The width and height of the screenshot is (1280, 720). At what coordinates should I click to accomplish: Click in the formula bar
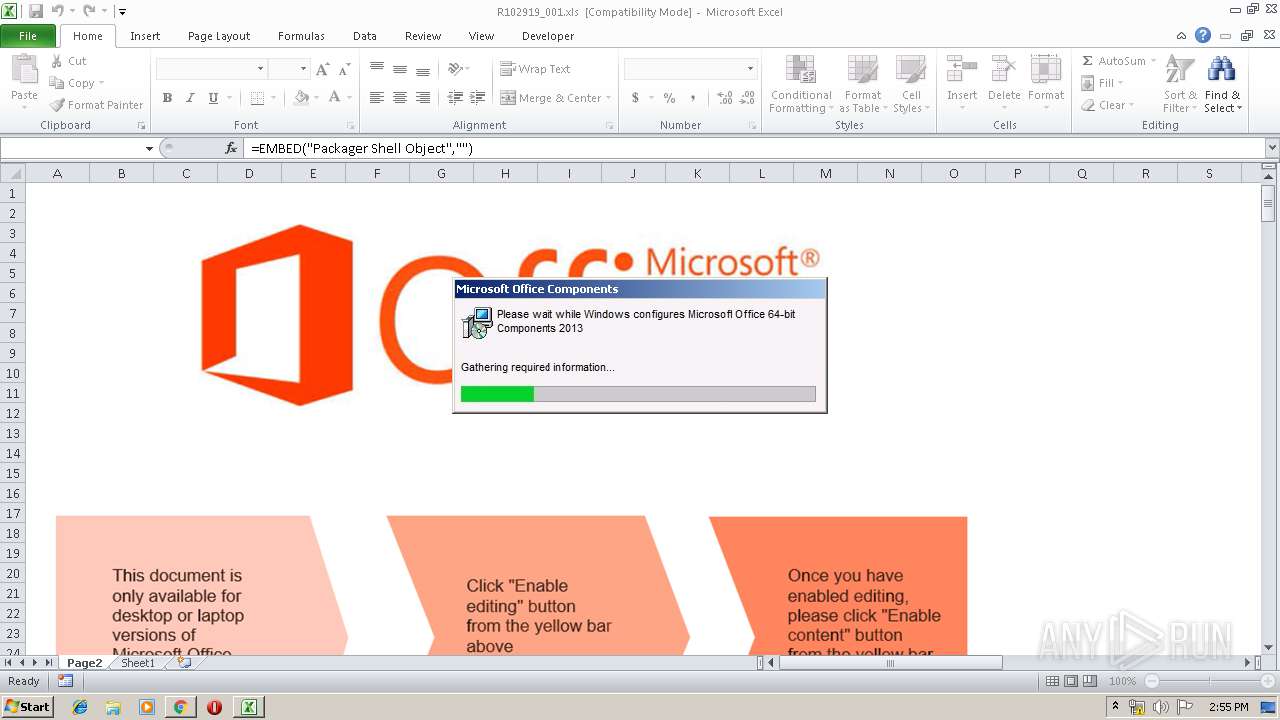coord(755,148)
